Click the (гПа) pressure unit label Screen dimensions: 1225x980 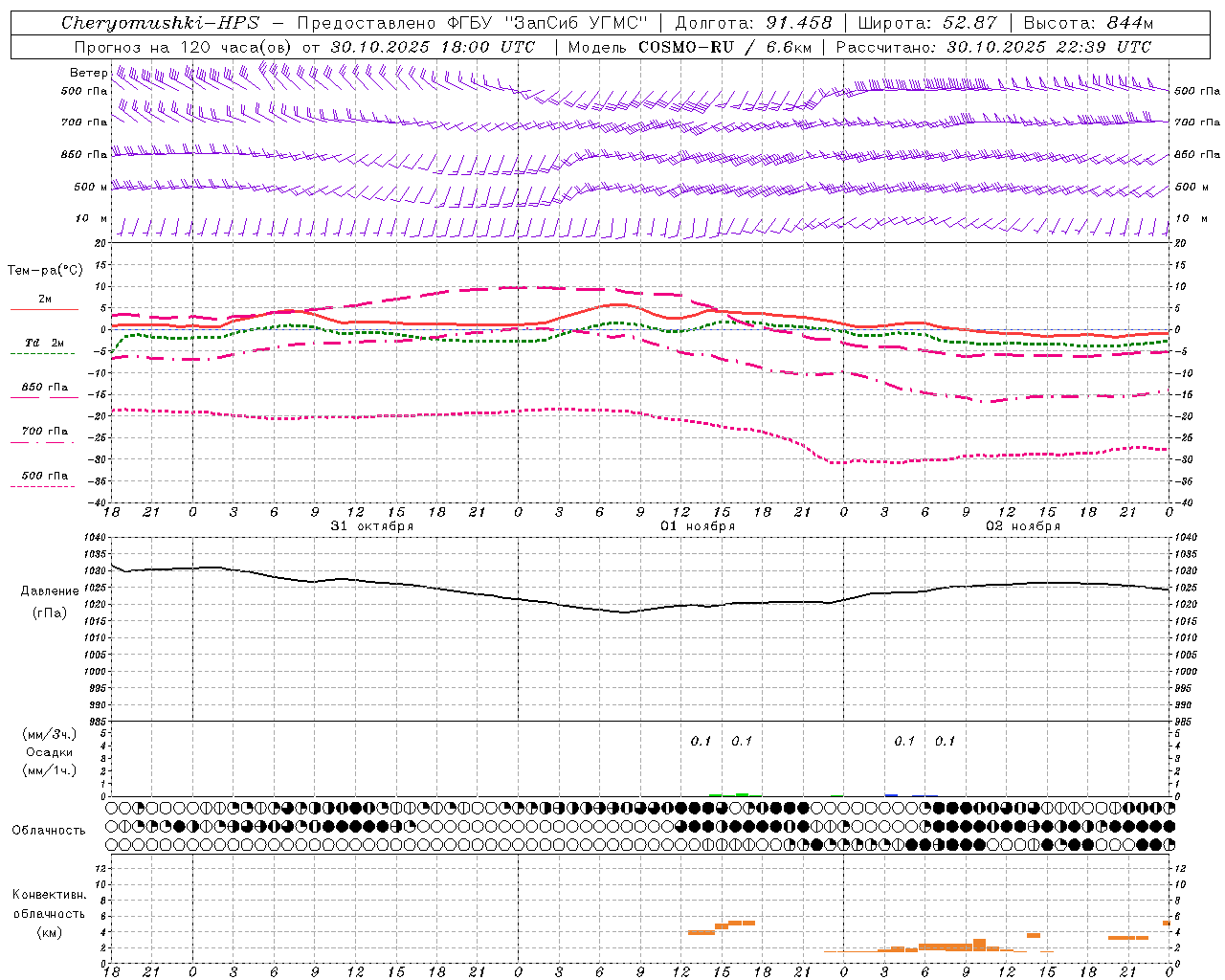50,613
